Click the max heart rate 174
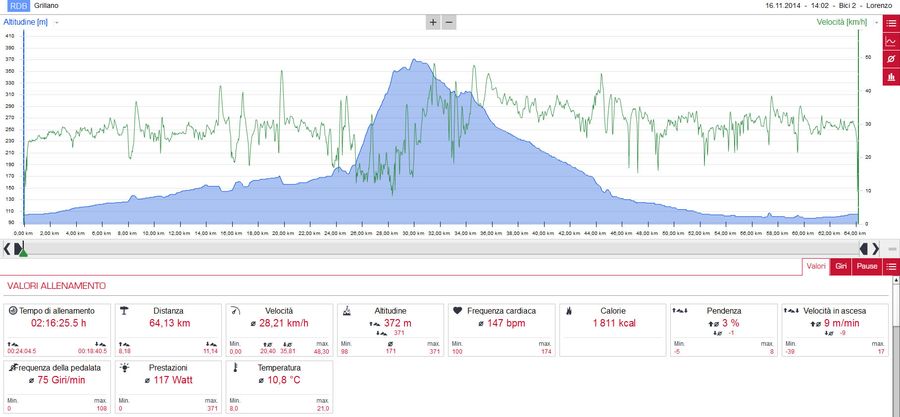900x417 pixels. pos(547,351)
